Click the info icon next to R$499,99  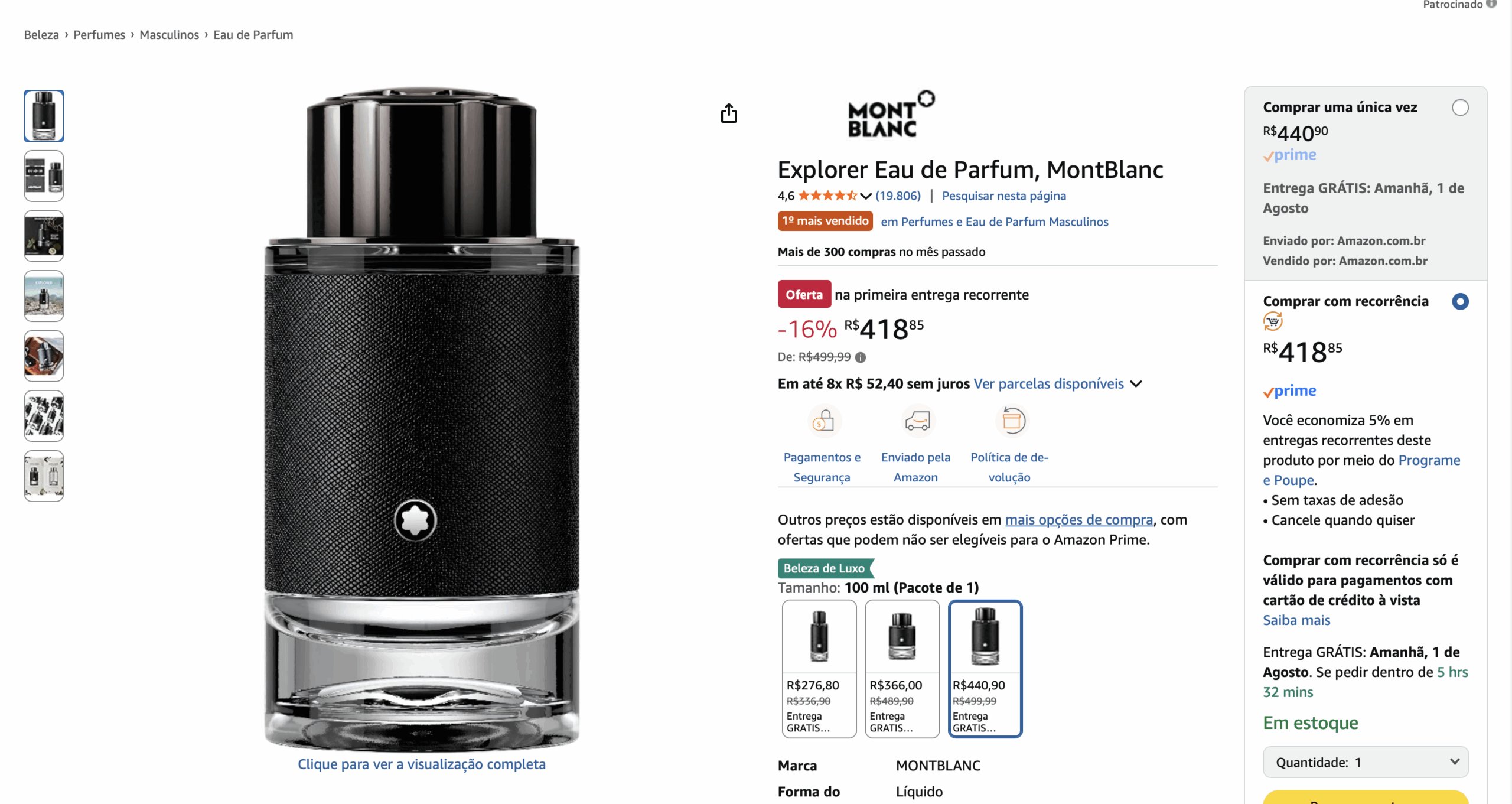861,357
